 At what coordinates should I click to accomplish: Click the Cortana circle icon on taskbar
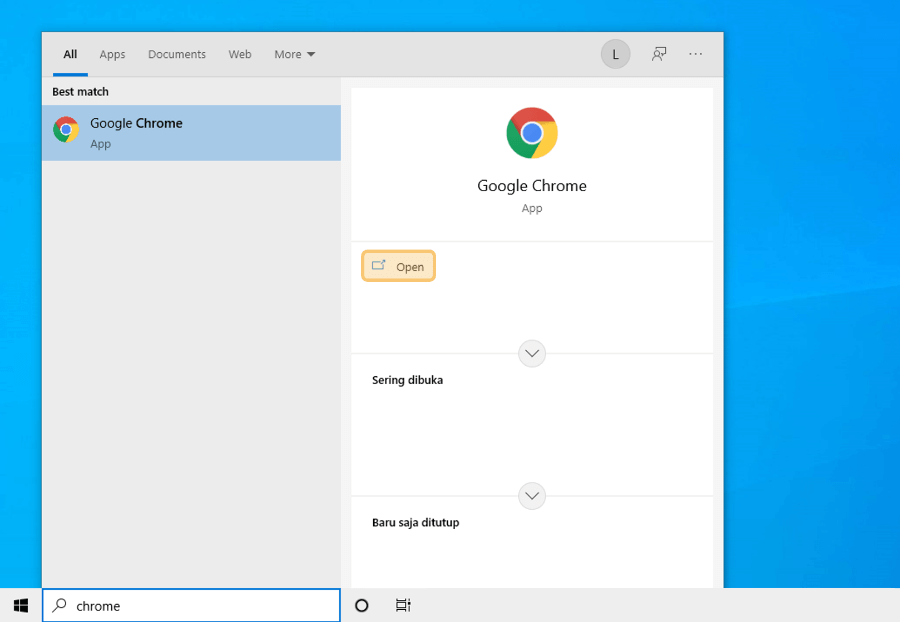coord(362,605)
